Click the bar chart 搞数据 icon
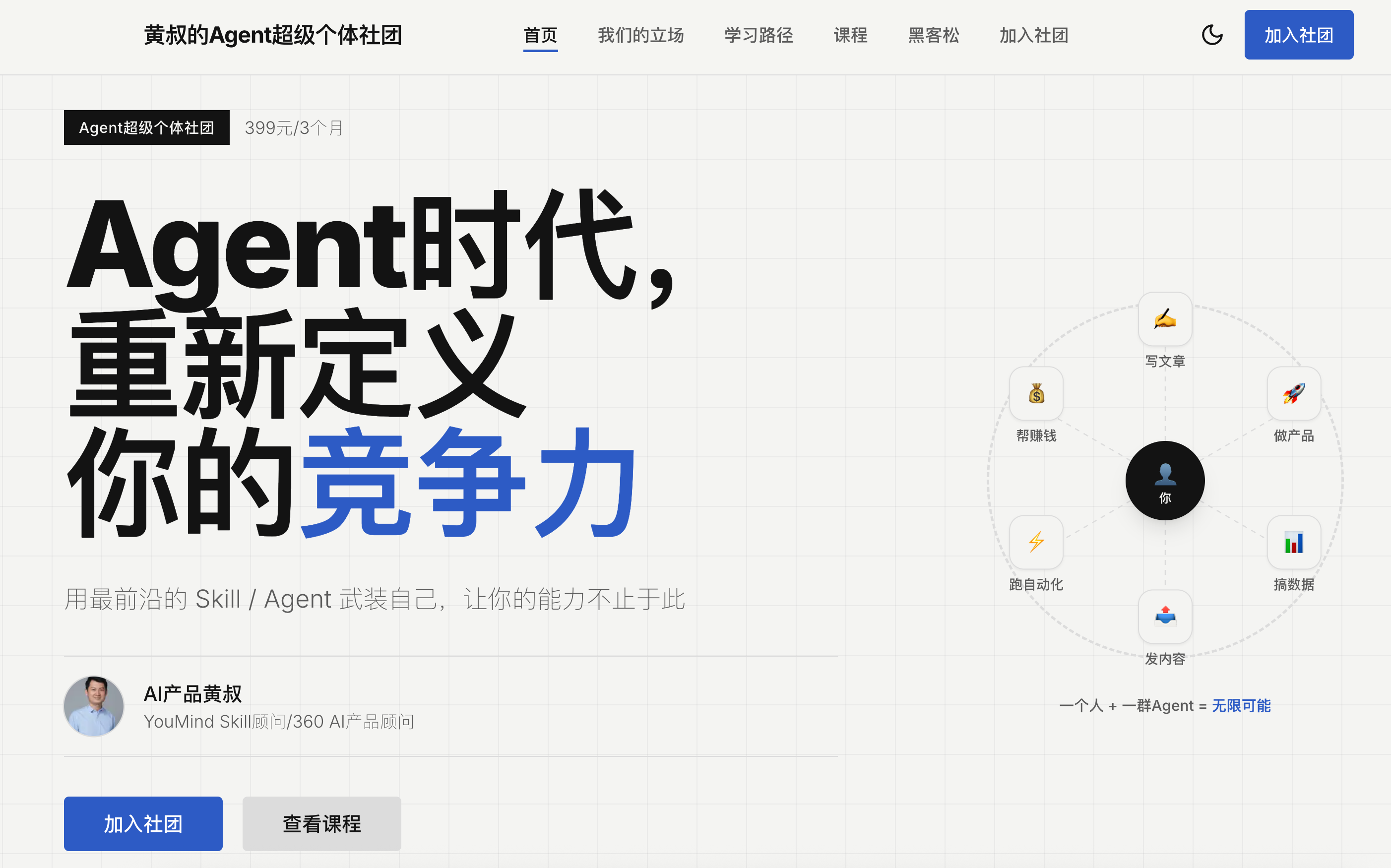This screenshot has height=868, width=1391. 1293,542
